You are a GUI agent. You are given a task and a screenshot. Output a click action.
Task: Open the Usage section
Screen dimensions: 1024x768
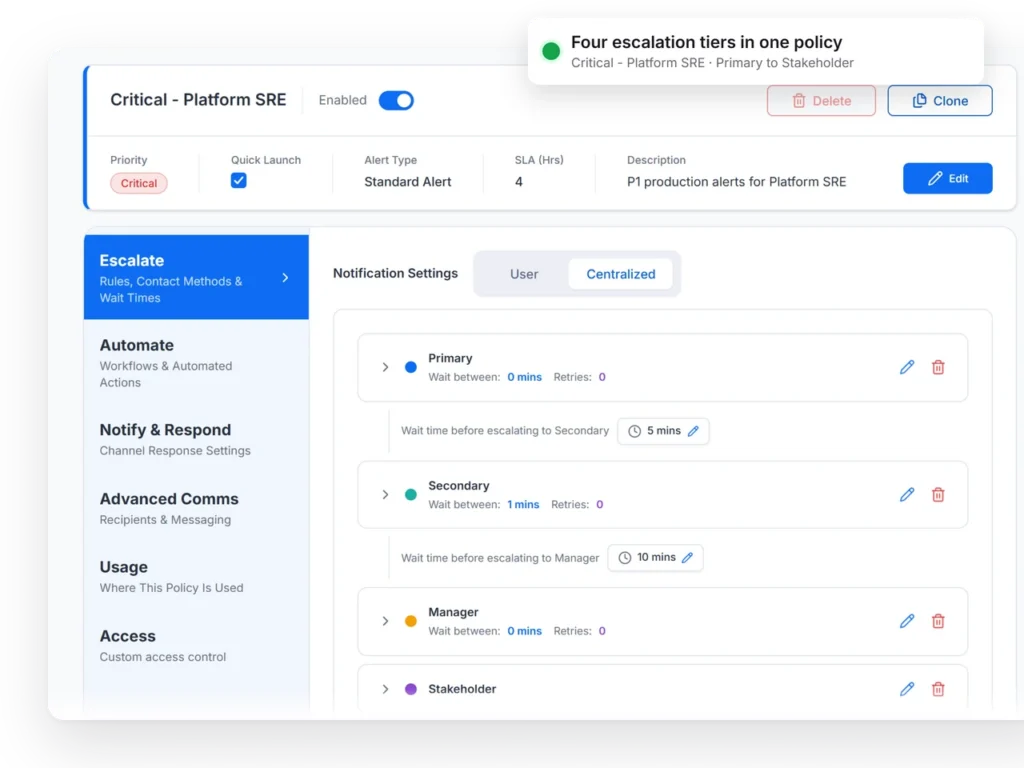(196, 577)
